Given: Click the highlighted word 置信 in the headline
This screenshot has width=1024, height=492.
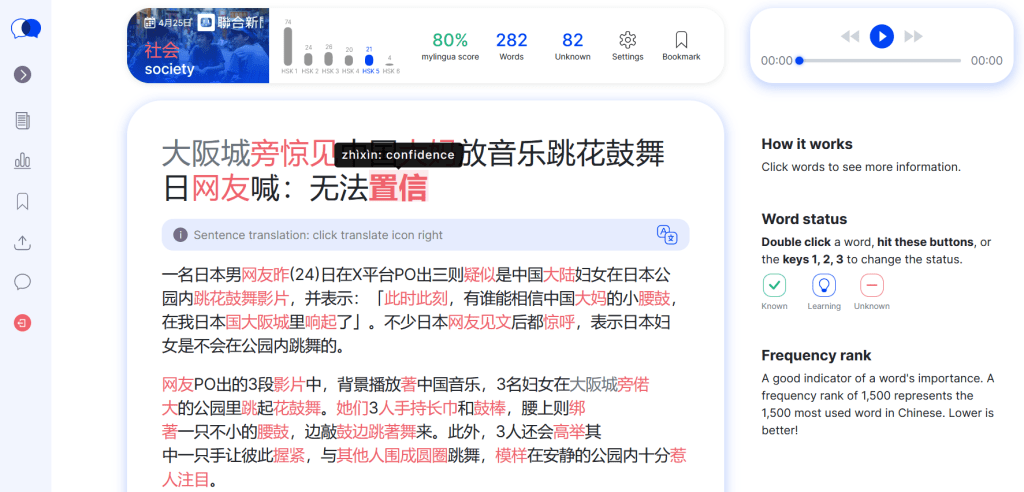Looking at the screenshot, I should pos(398,187).
